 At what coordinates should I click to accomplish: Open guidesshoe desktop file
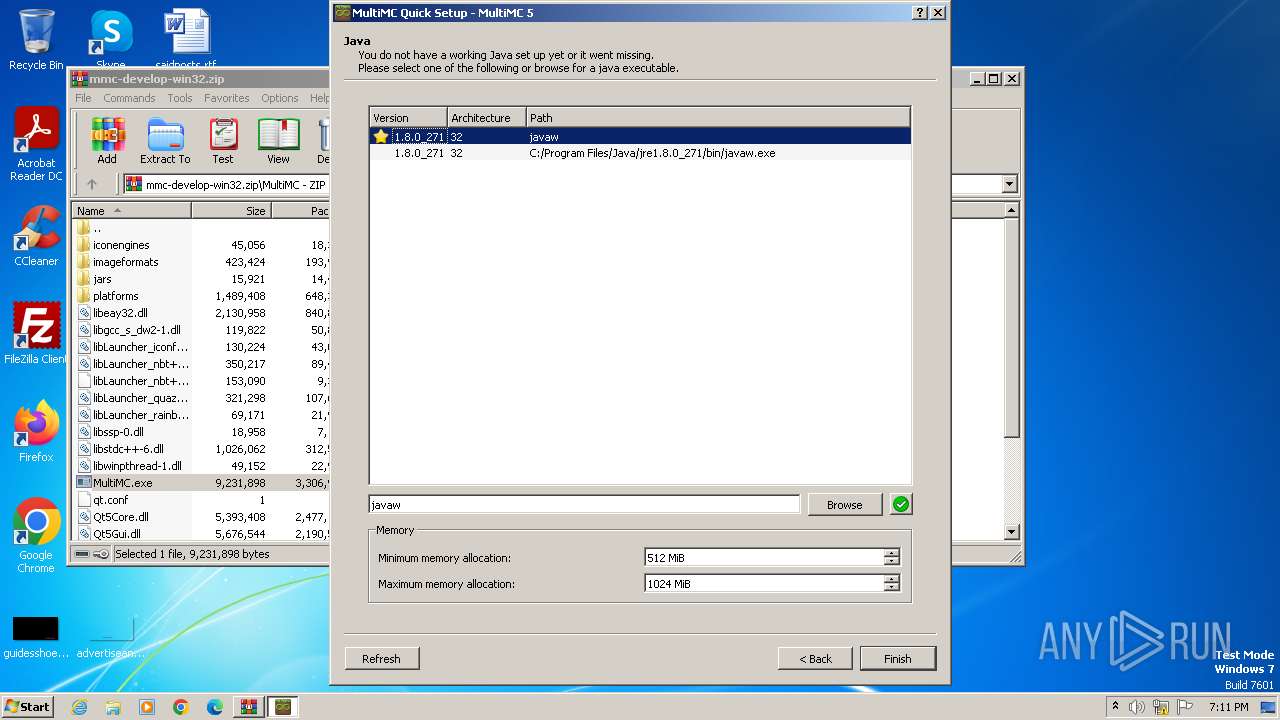coord(35,637)
